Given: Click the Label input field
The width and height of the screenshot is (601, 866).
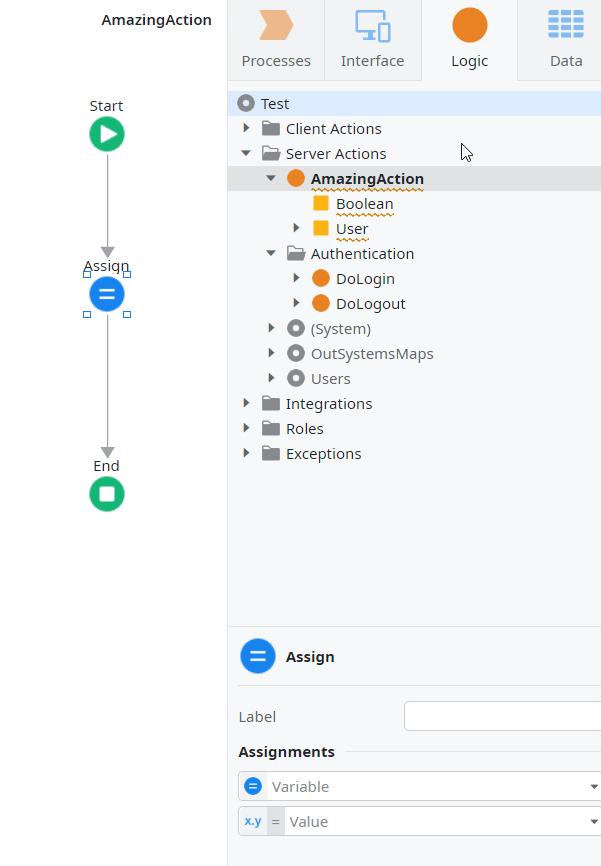Looking at the screenshot, I should tap(500, 716).
